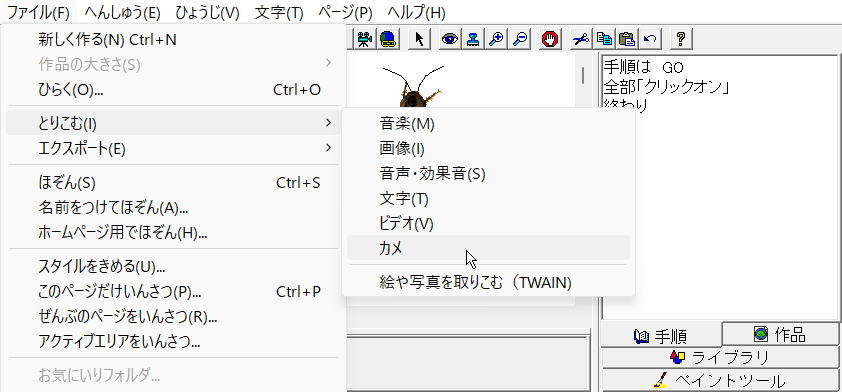Click the yellow question mark help icon
The image size is (842, 392).
click(681, 39)
